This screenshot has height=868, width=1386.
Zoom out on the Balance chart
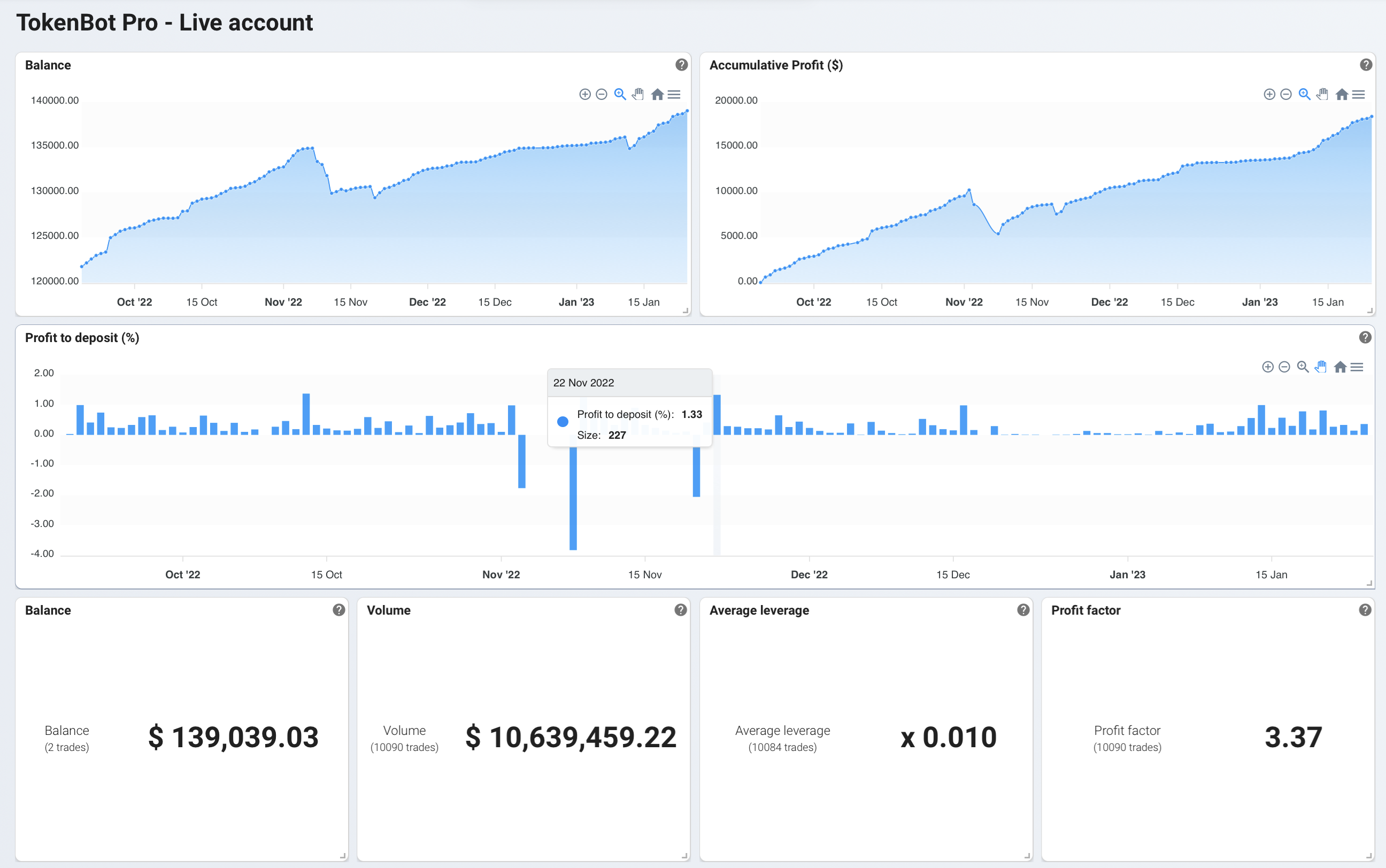tap(601, 94)
